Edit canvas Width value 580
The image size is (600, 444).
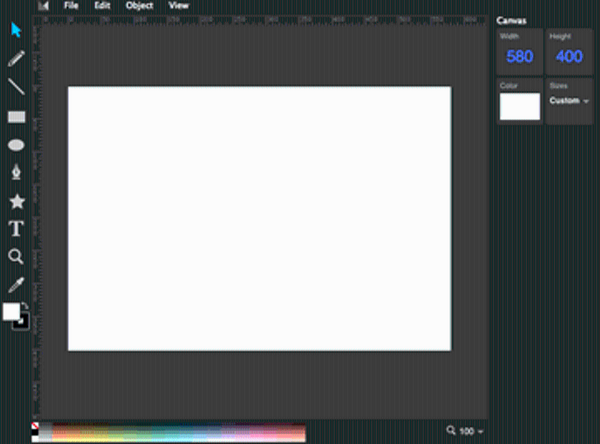point(519,56)
